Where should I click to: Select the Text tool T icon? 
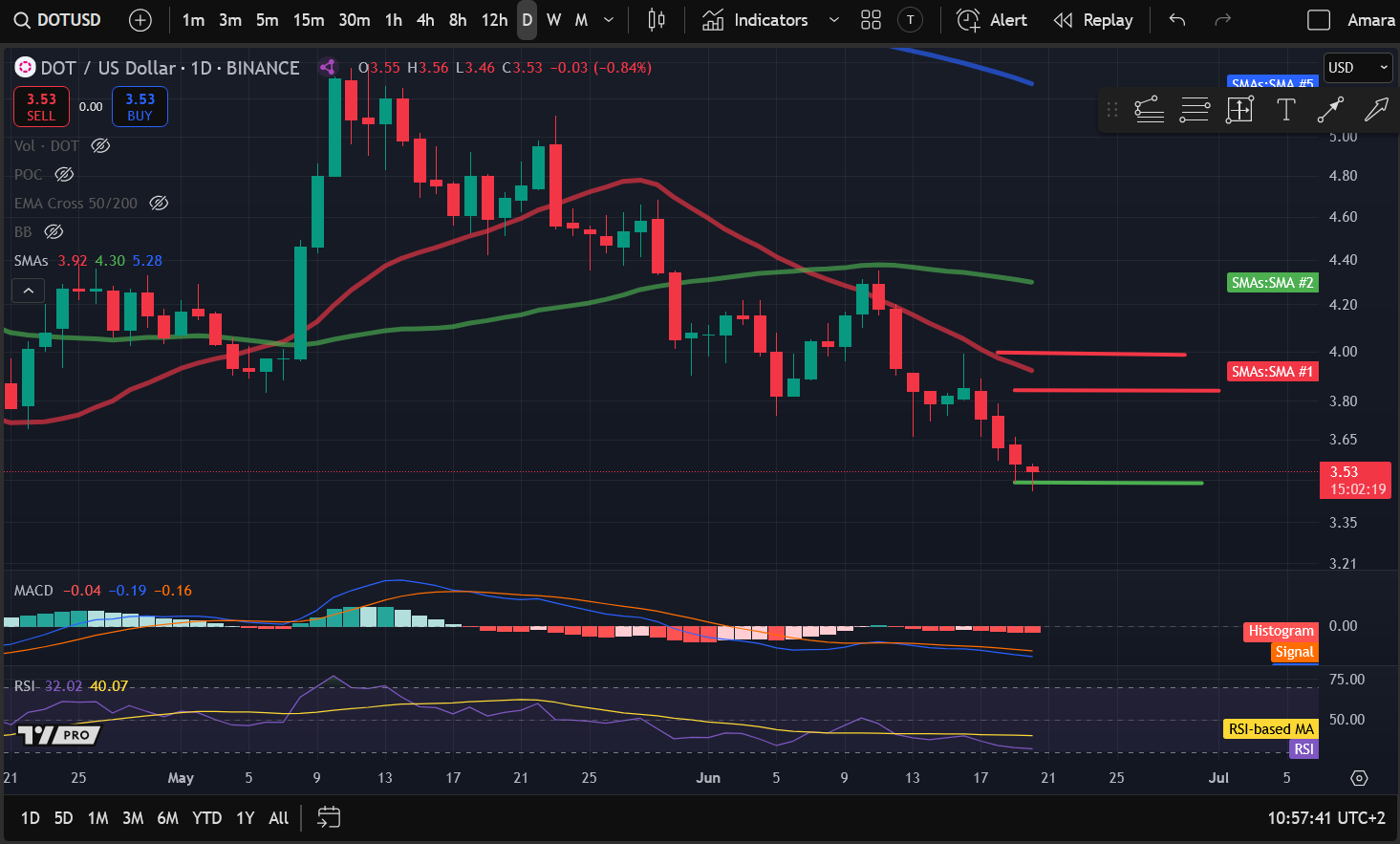pyautogui.click(x=1285, y=110)
